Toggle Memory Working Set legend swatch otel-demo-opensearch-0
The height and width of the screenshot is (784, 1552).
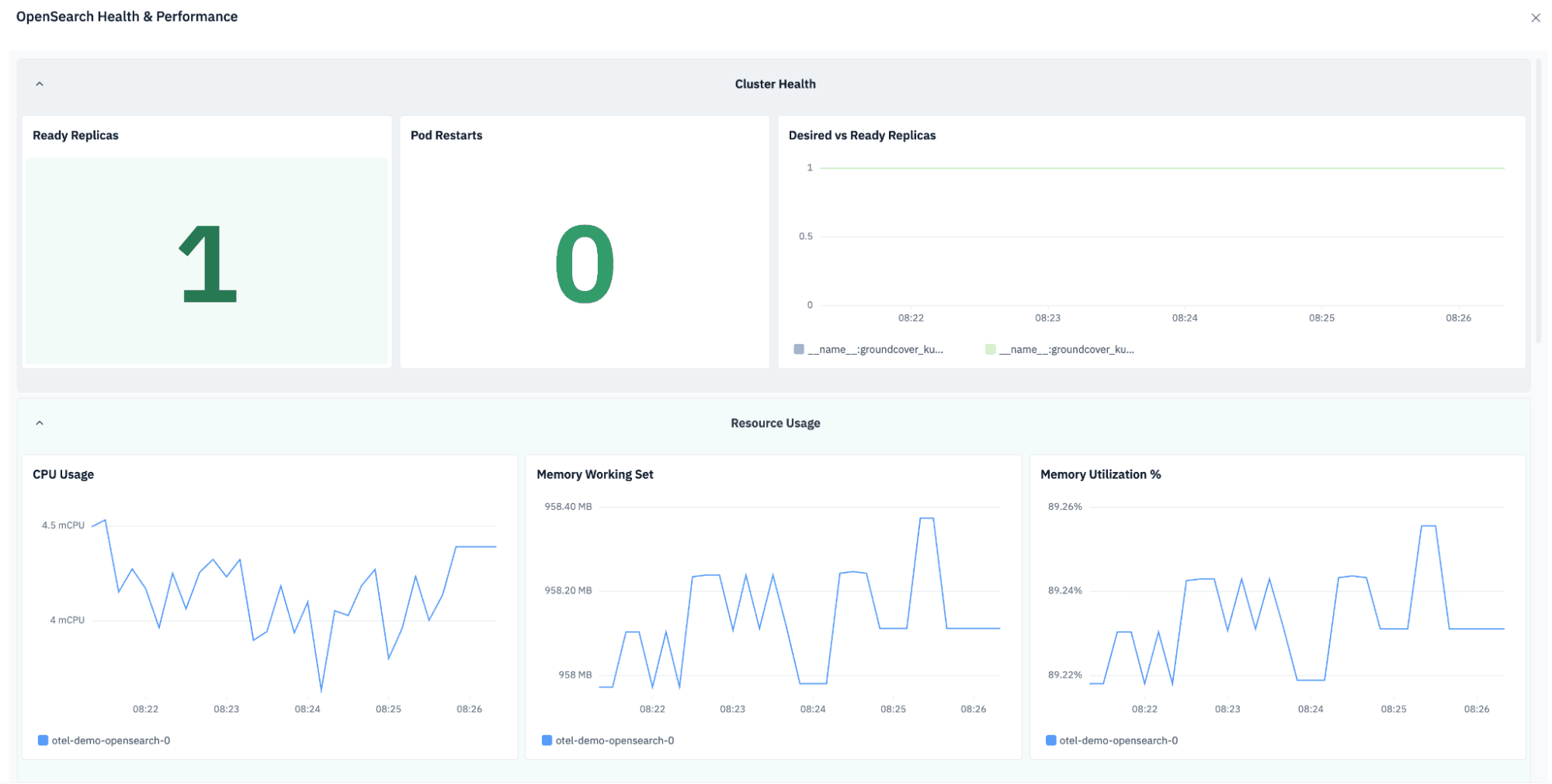[547, 741]
